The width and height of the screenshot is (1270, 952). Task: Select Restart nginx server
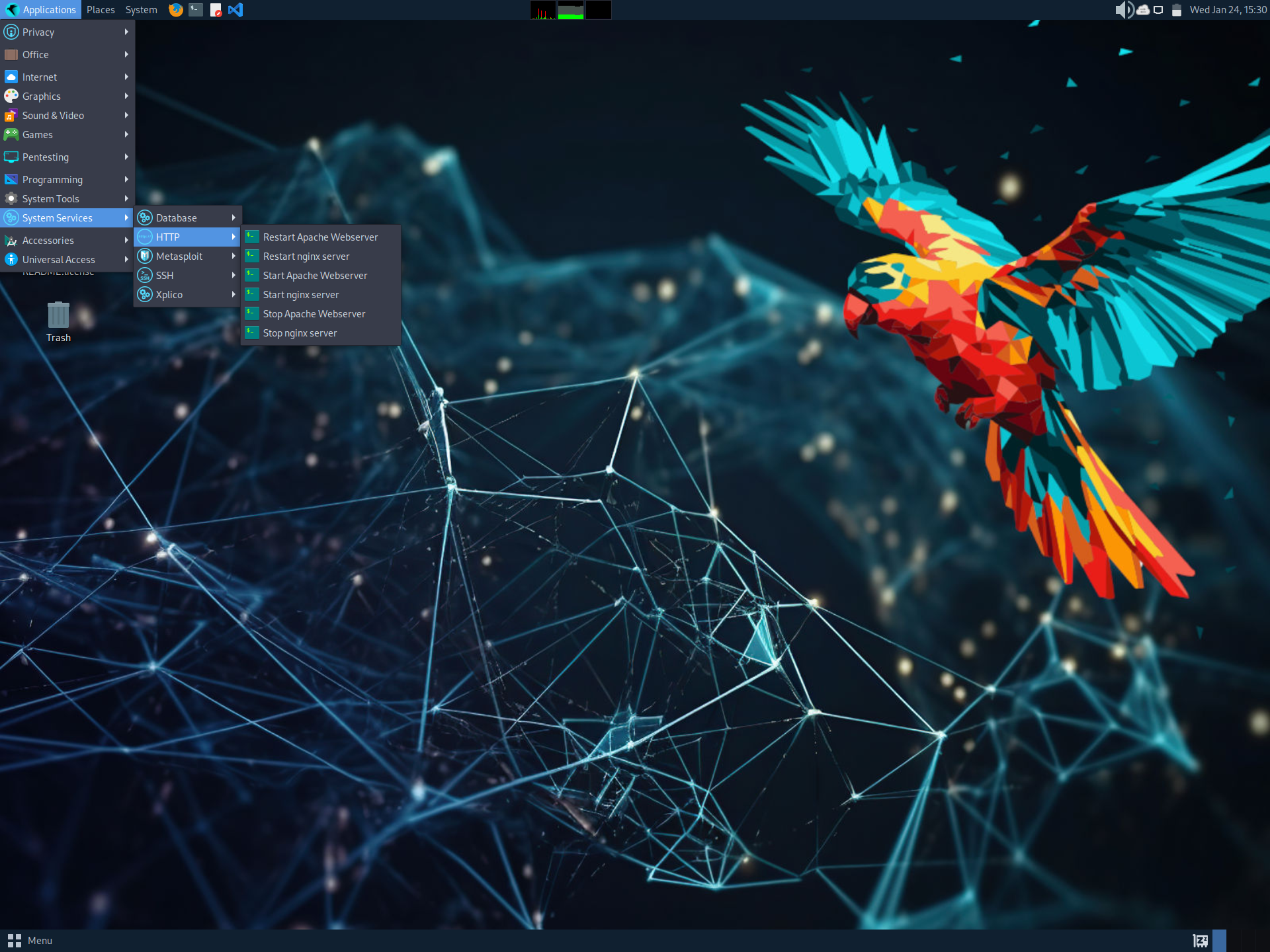point(321,256)
